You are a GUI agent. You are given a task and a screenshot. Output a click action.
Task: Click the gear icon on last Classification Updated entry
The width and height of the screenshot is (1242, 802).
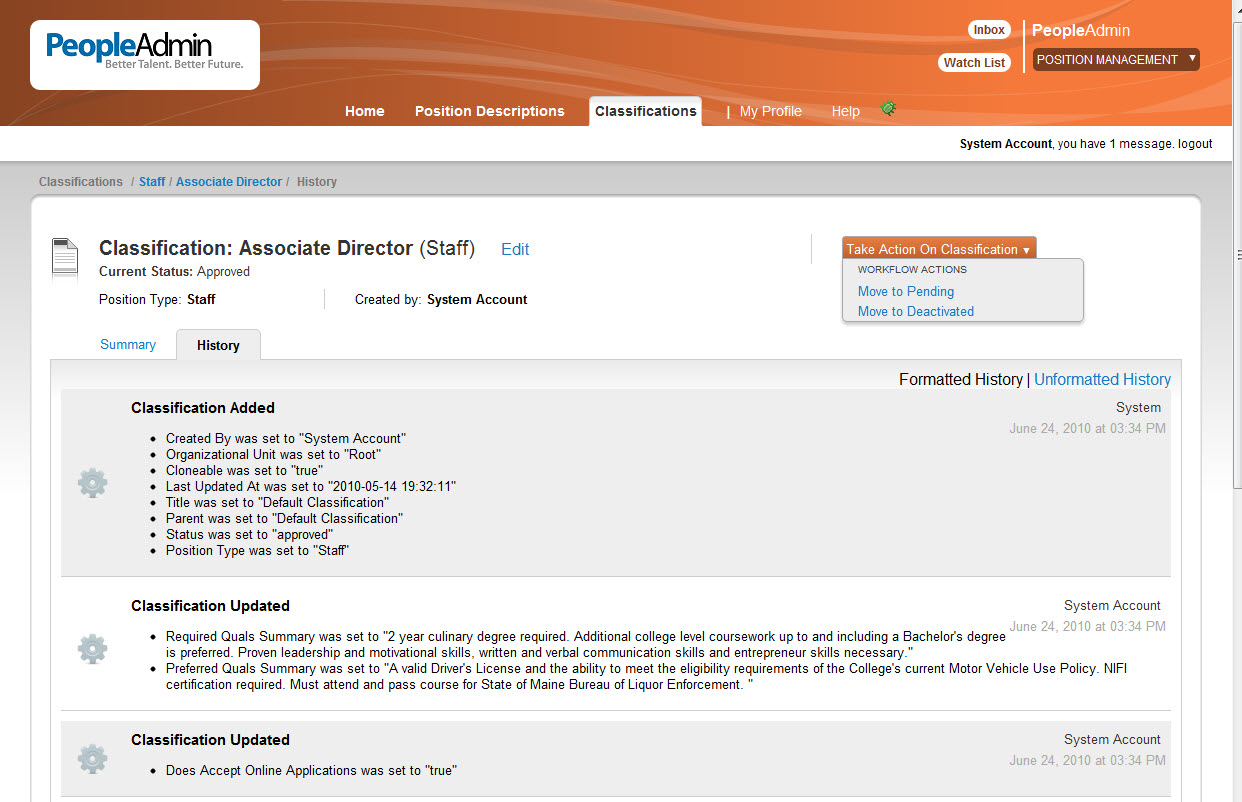tap(92, 759)
